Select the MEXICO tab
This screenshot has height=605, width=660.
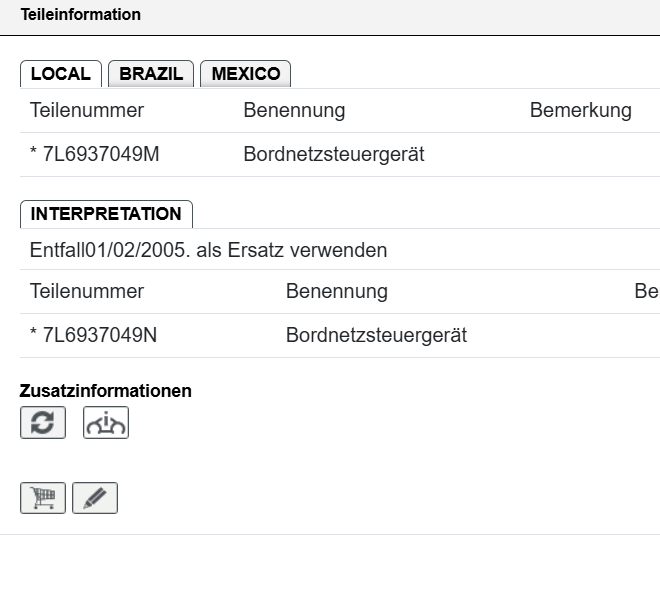pyautogui.click(x=246, y=74)
